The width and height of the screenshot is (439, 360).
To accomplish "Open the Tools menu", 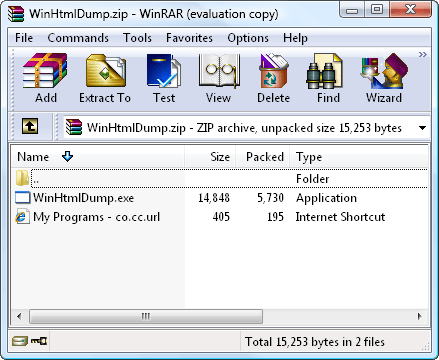I will (137, 38).
